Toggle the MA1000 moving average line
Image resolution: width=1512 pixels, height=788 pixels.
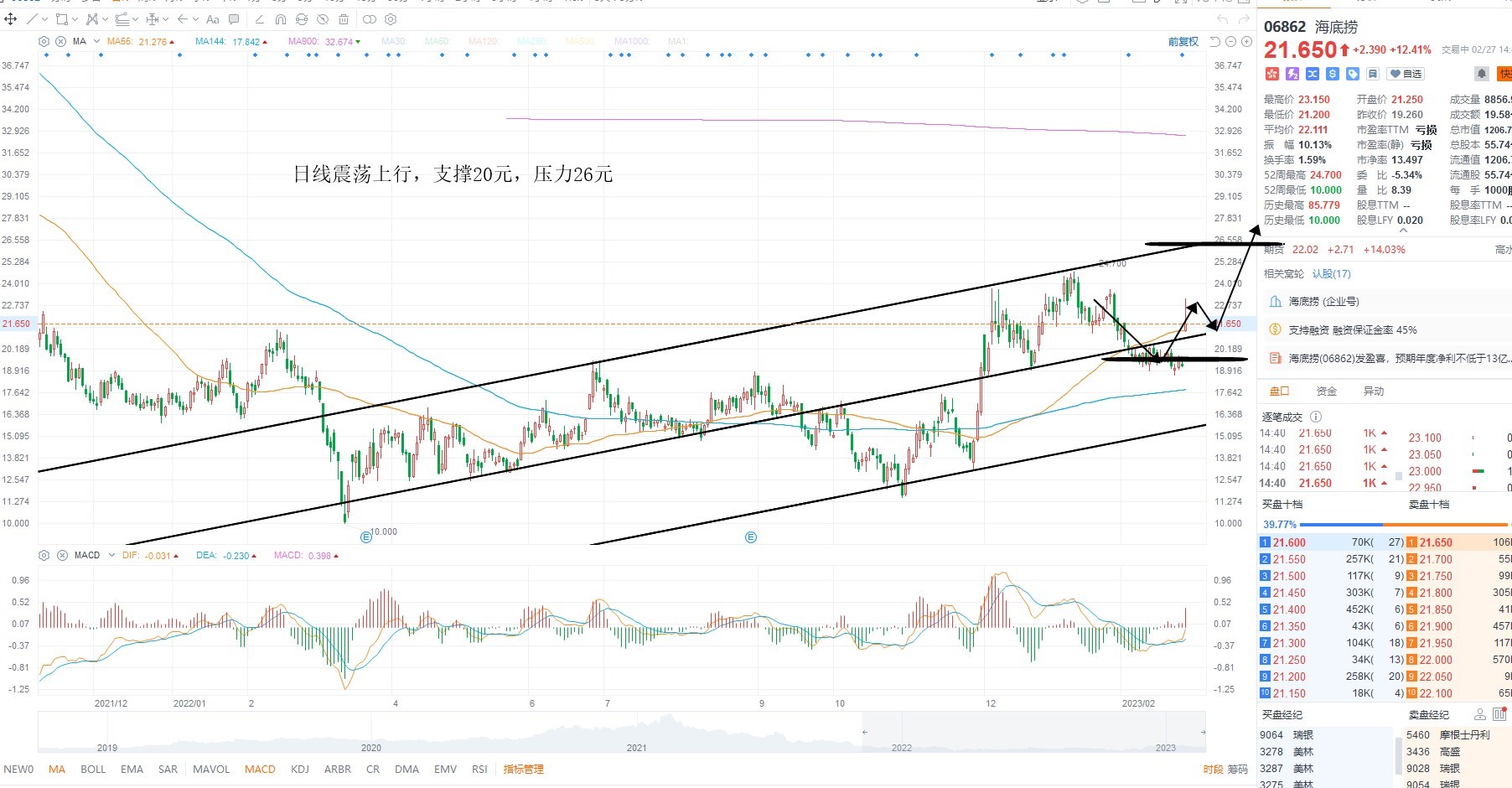pyautogui.click(x=632, y=41)
